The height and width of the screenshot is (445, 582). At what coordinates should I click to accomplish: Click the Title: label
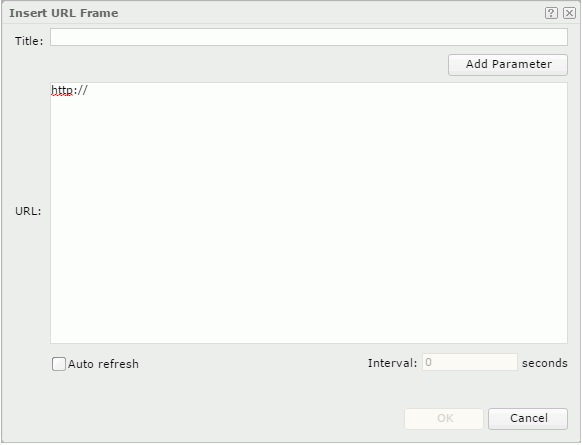tap(29, 41)
